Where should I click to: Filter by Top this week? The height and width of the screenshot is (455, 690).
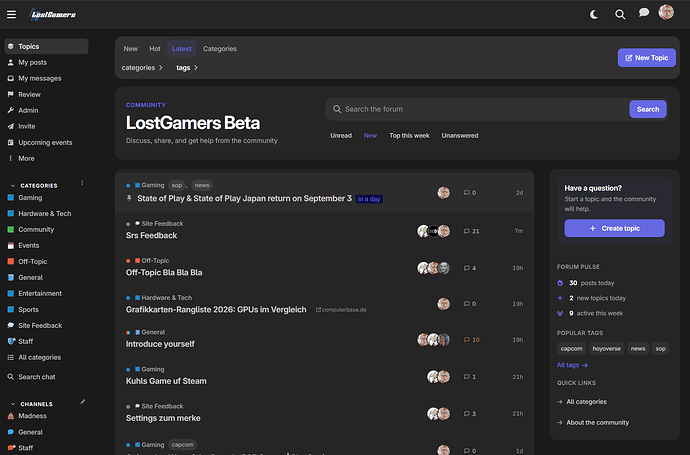[409, 136]
